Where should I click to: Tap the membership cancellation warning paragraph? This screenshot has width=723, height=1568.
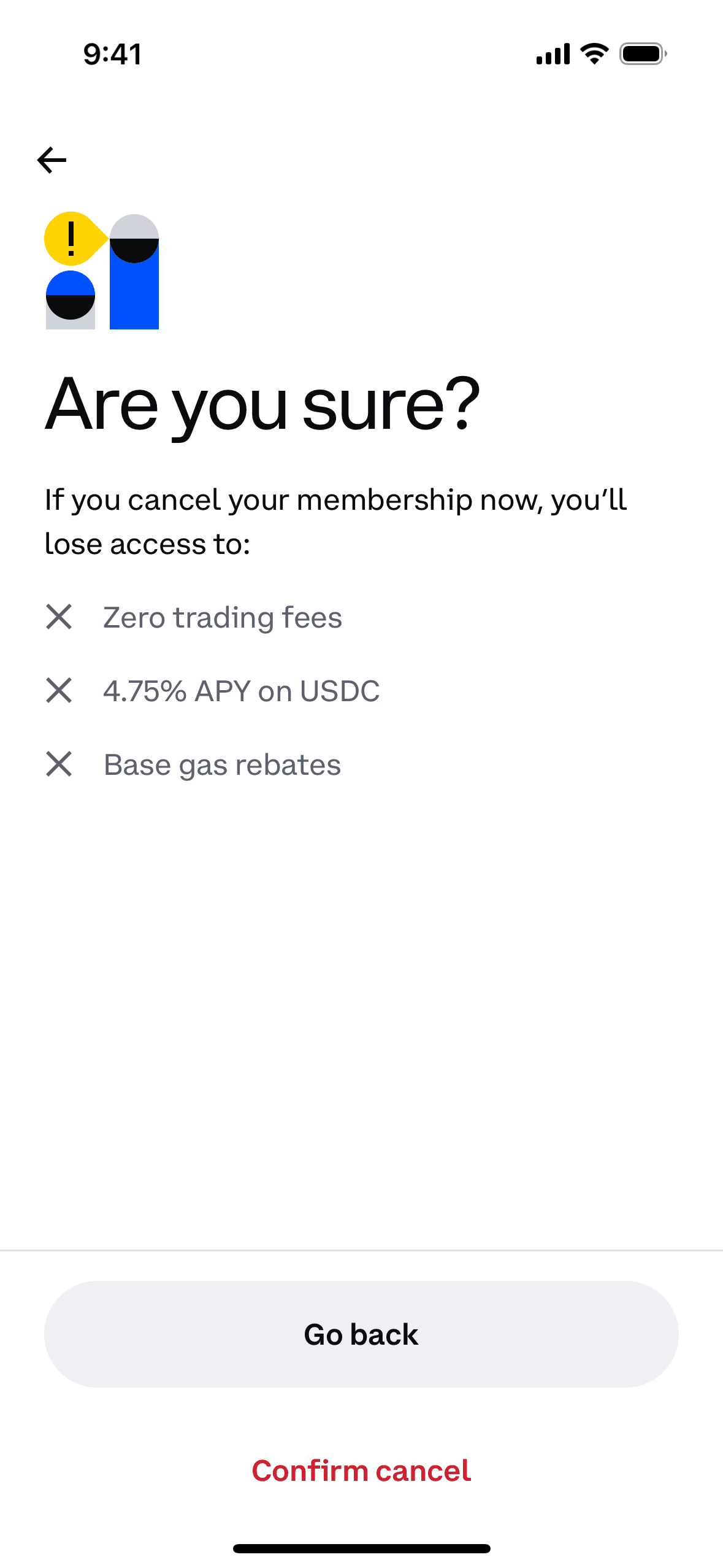335,521
